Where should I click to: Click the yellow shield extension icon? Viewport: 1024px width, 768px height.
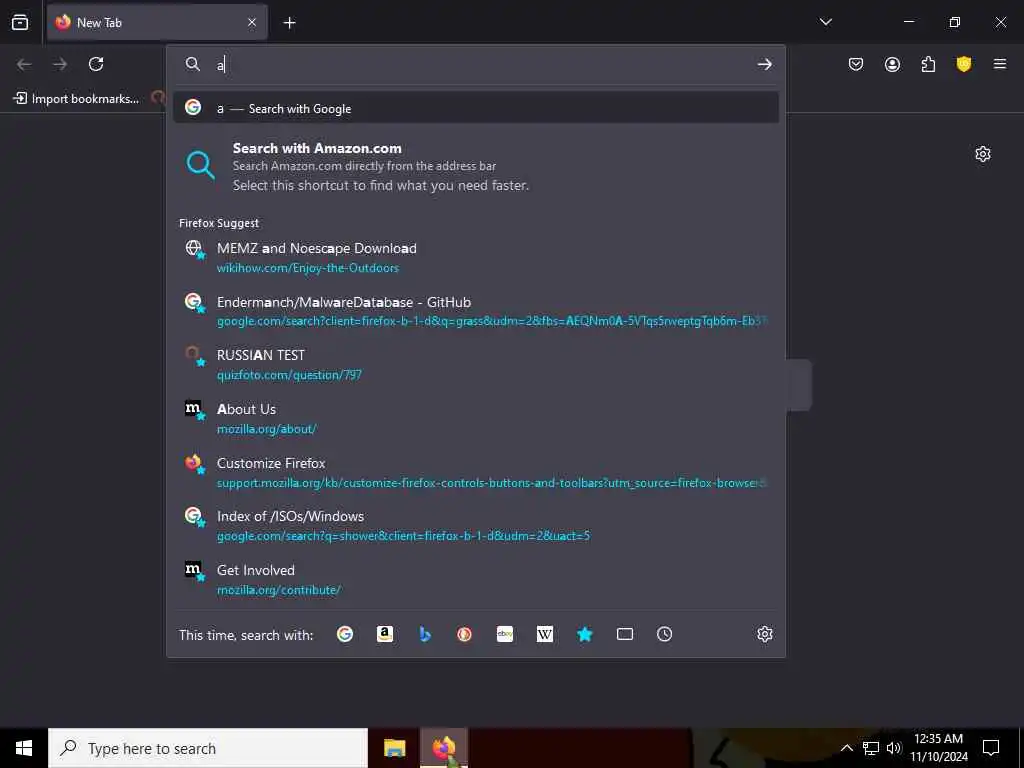[964, 64]
